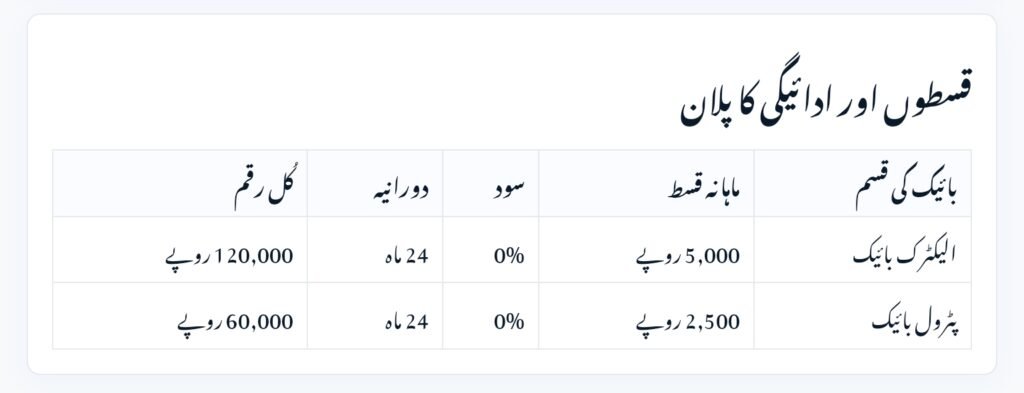Select 24 ماہ duration in electric bike row
This screenshot has height=393, width=1024.
406,256
